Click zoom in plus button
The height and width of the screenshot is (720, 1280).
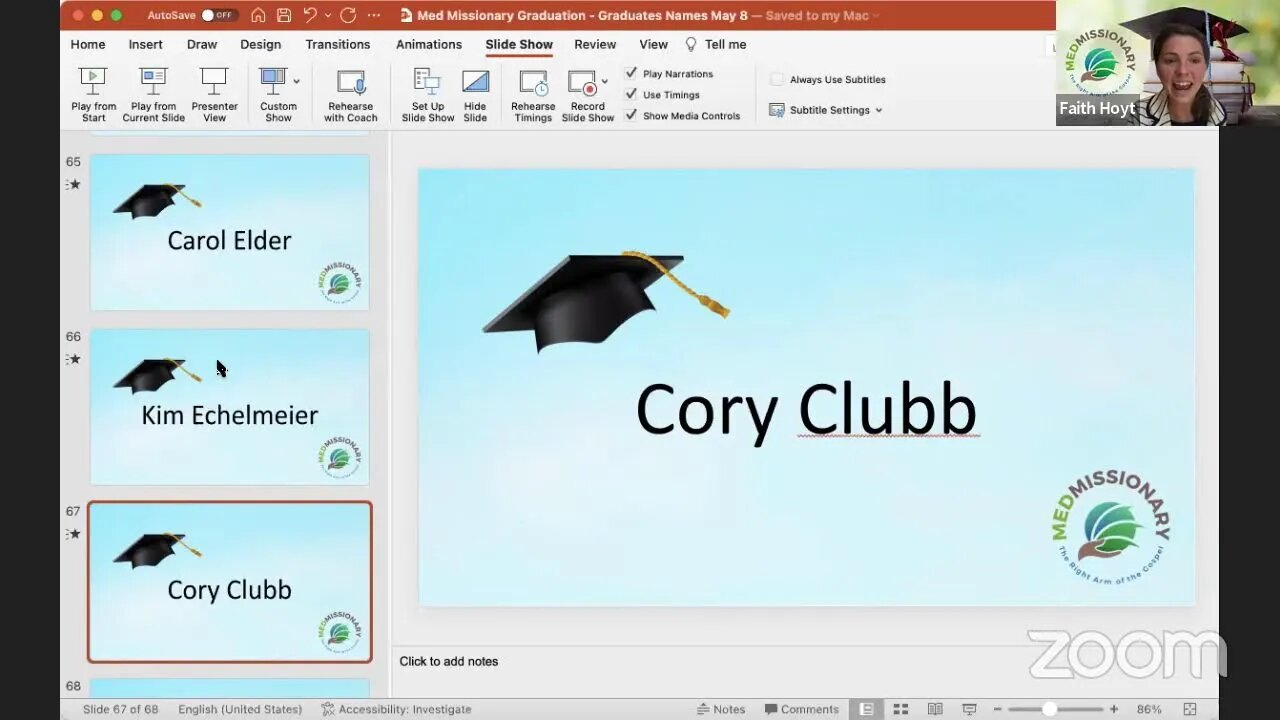click(x=1114, y=709)
